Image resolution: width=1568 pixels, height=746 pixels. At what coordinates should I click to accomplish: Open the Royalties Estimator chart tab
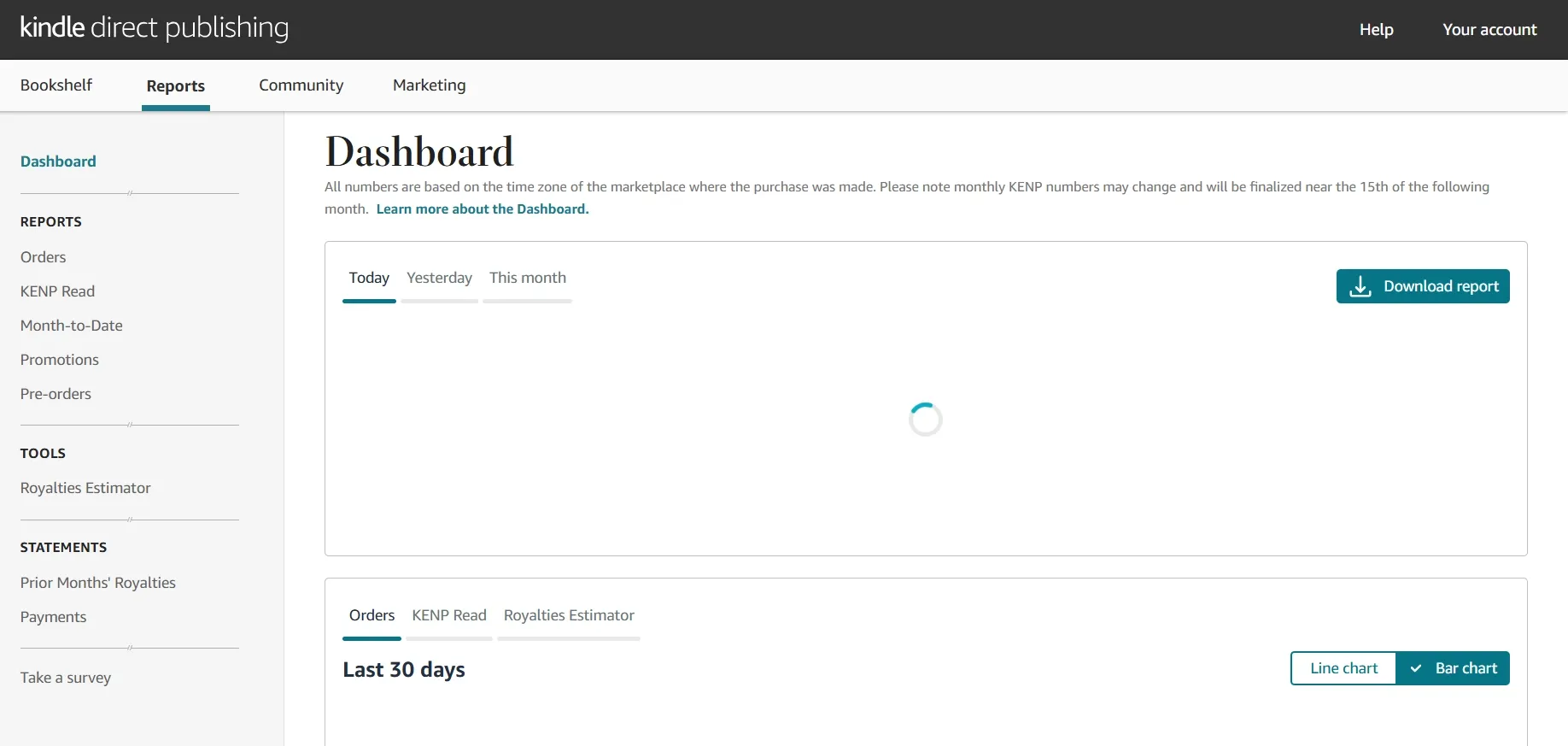(x=569, y=615)
